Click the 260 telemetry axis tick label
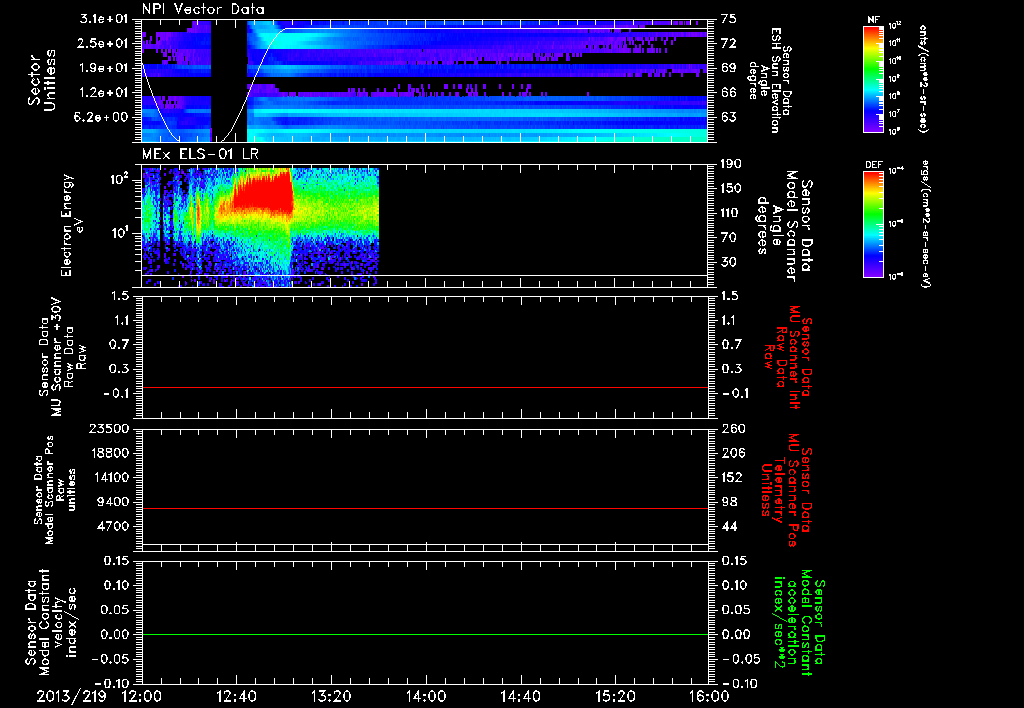The height and width of the screenshot is (708, 1024). pos(732,428)
